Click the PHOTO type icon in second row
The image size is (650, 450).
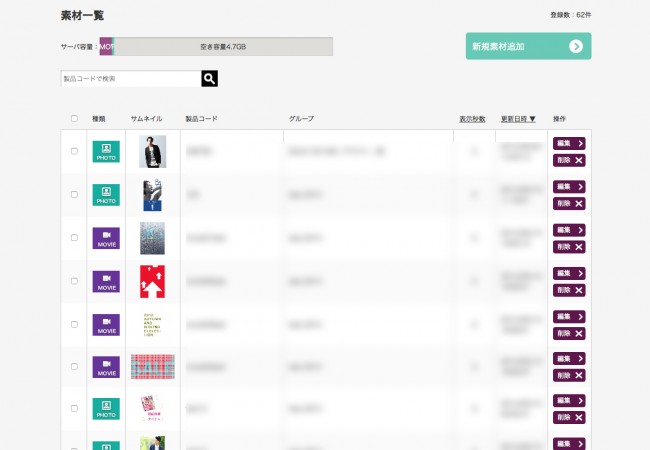(x=106, y=194)
